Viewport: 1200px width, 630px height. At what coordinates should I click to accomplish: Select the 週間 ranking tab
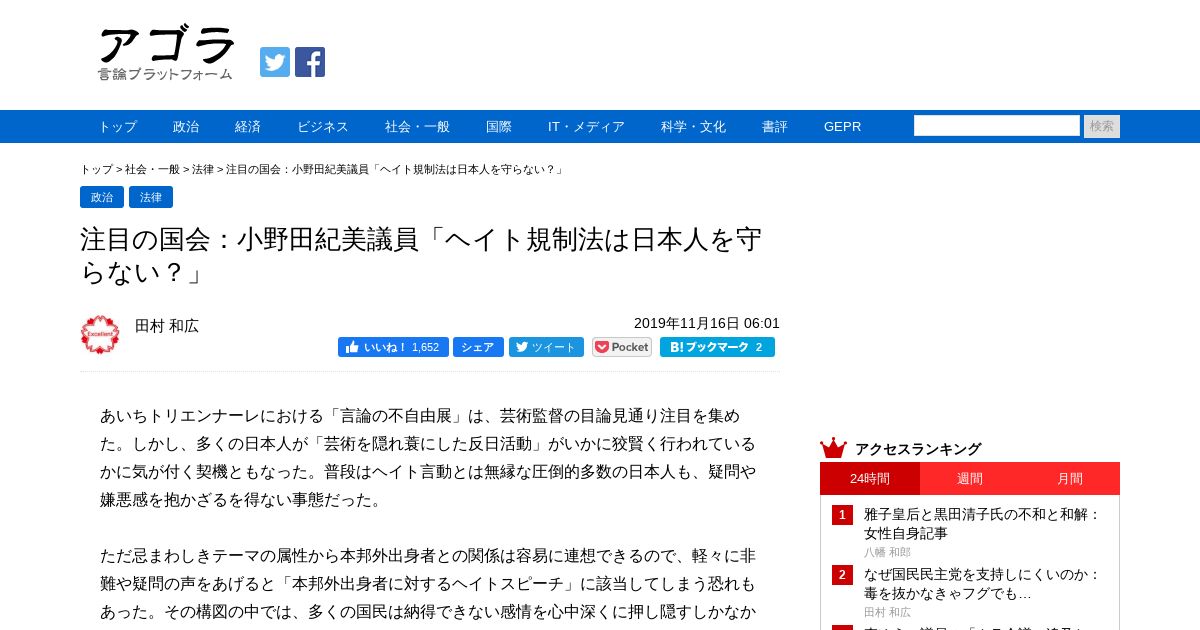pyautogui.click(x=970, y=478)
